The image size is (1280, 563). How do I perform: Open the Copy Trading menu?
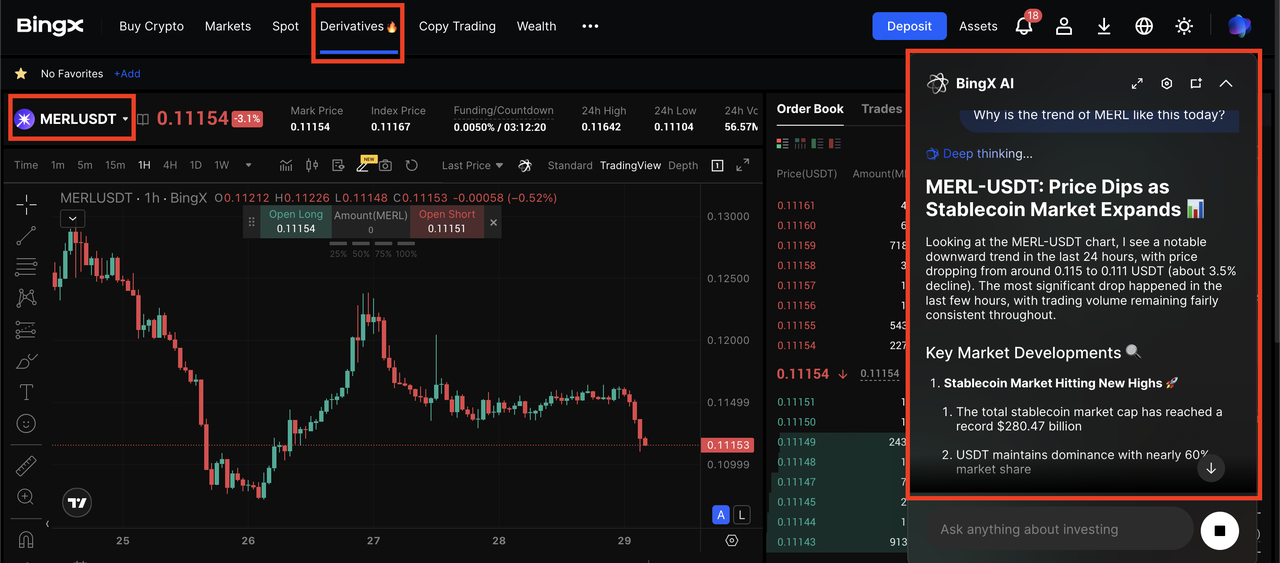(x=457, y=26)
